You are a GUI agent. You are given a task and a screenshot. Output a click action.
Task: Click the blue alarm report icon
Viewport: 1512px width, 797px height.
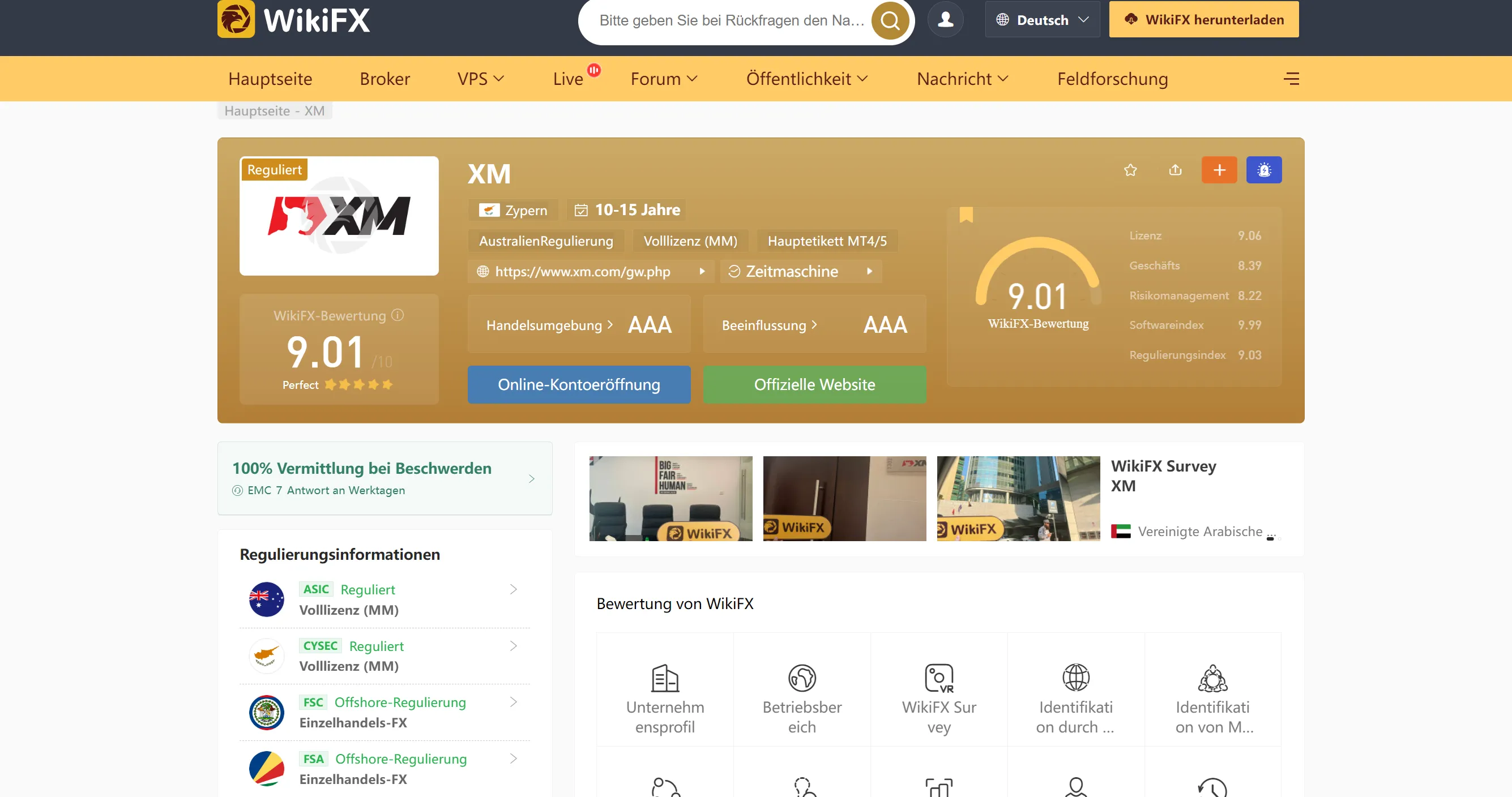click(1264, 170)
